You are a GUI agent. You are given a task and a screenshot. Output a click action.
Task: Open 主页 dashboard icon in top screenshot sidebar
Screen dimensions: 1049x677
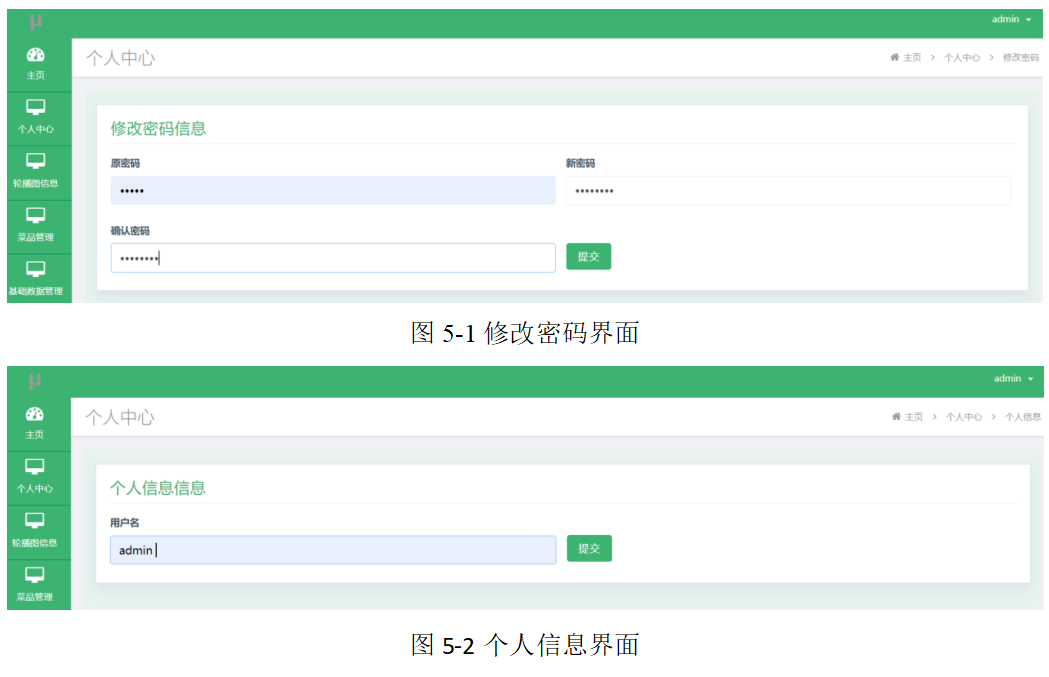coord(35,55)
